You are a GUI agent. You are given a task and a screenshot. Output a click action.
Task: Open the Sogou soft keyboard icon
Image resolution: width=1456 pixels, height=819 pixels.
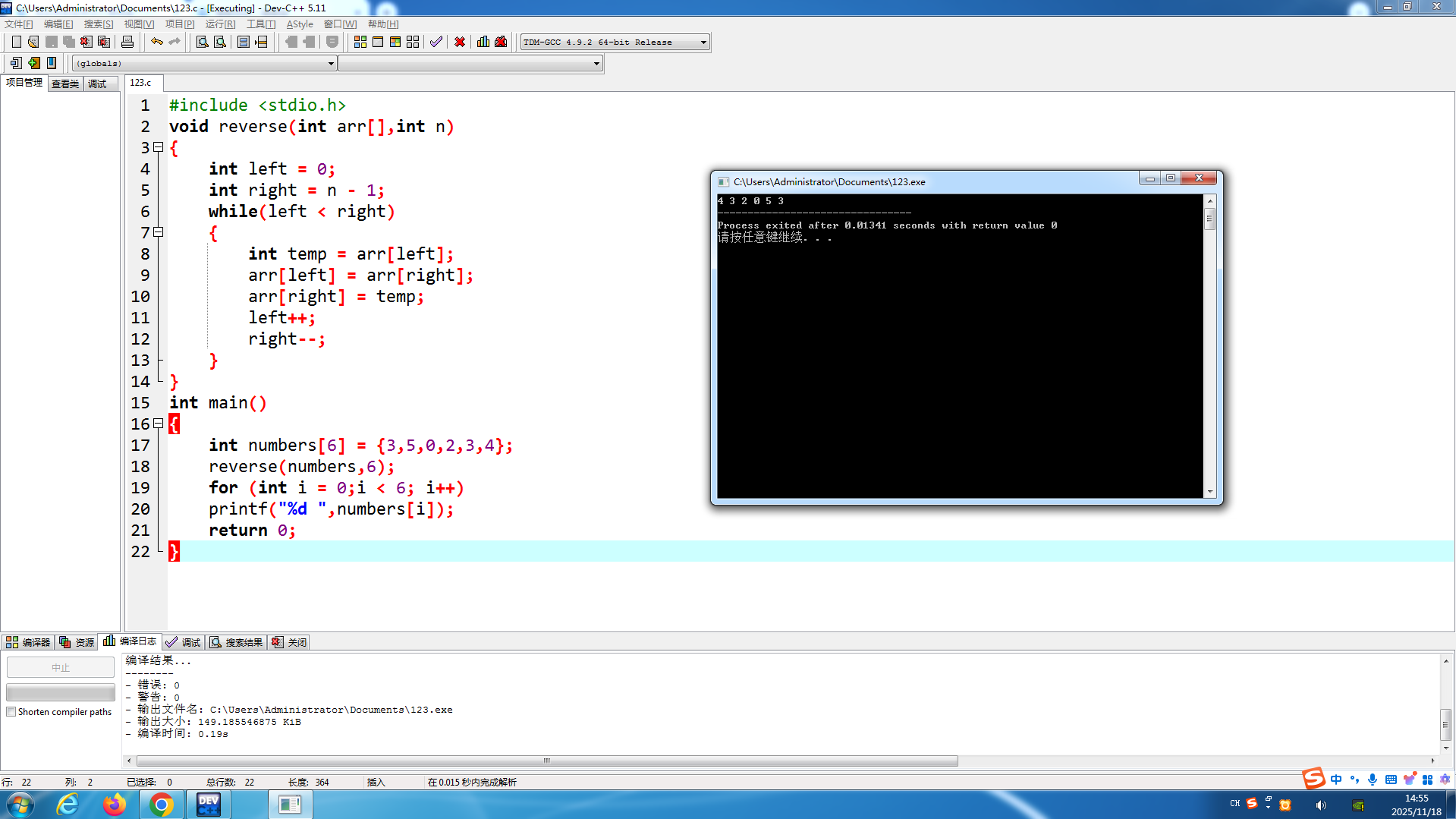pos(1391,780)
